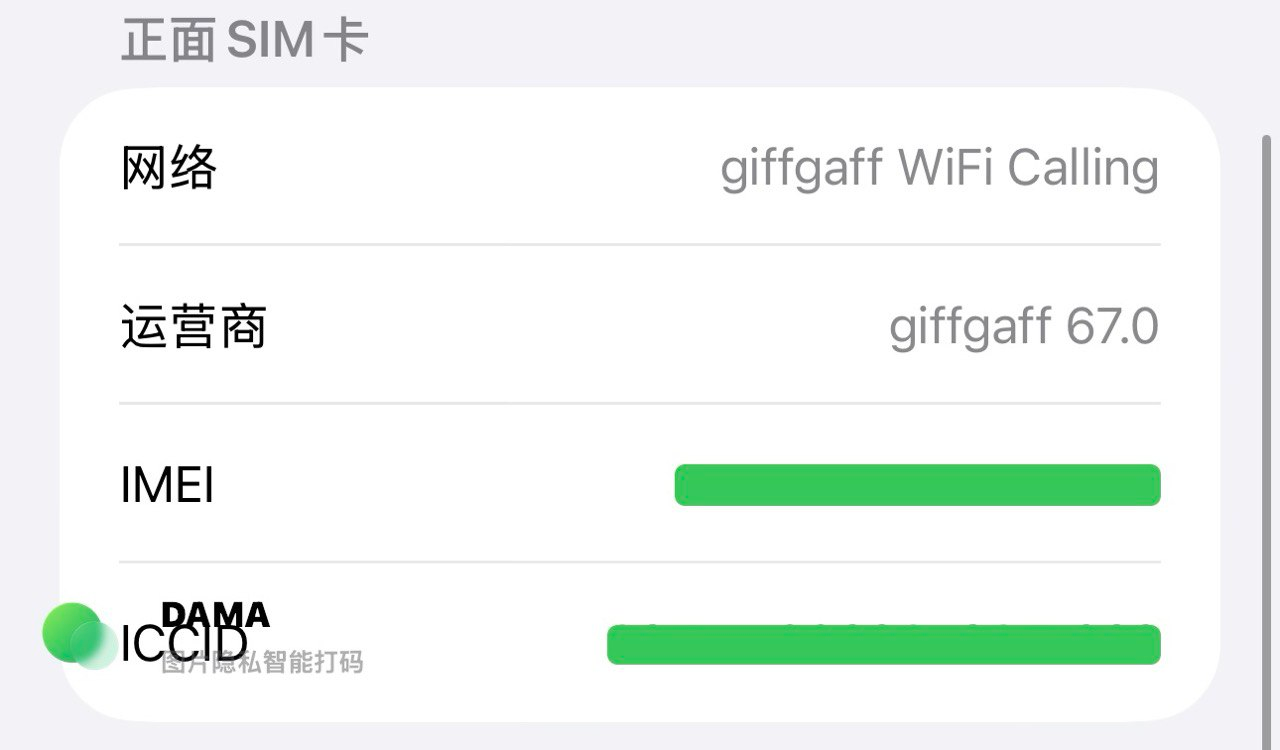
Task: Tap the 67.0 carrier version number
Action: 1112,327
